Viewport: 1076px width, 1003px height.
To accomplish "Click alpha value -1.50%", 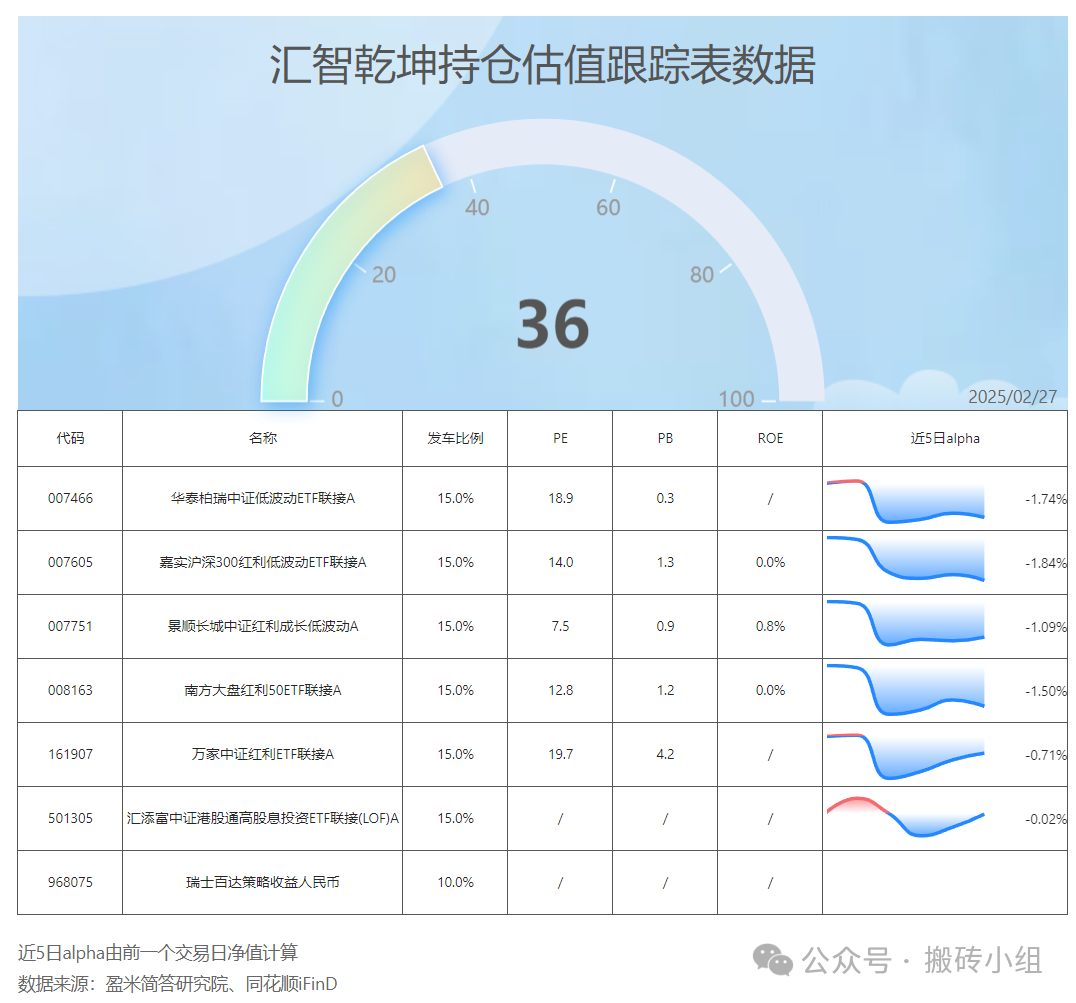I will click(1046, 691).
